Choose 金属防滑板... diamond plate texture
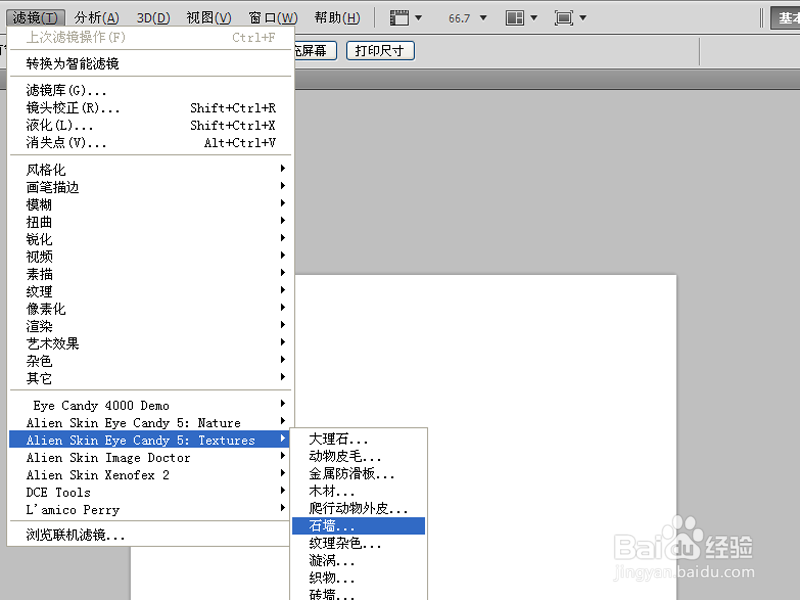Screen dimensions: 800x600 (x=359, y=473)
